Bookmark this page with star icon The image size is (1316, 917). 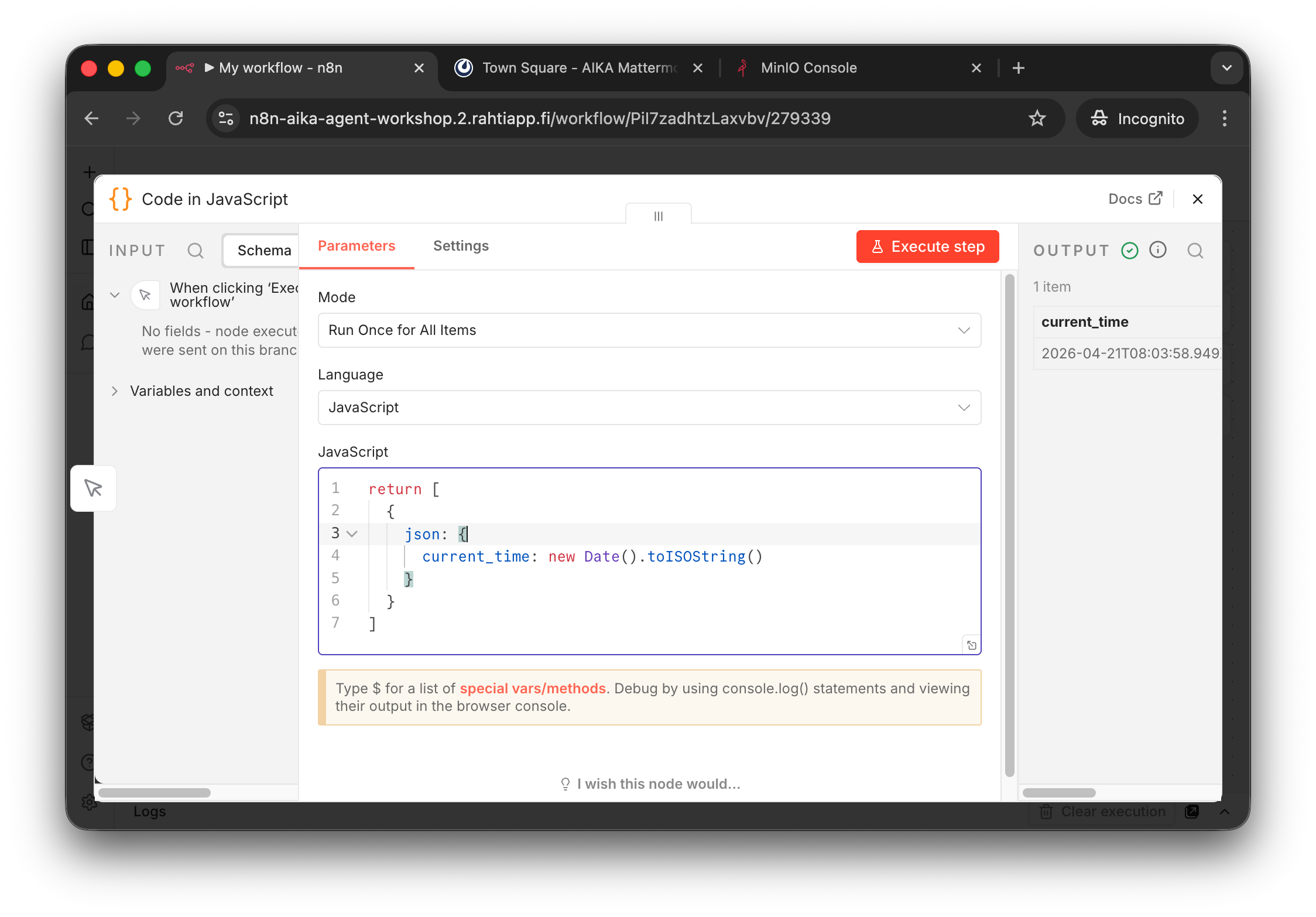1037,118
